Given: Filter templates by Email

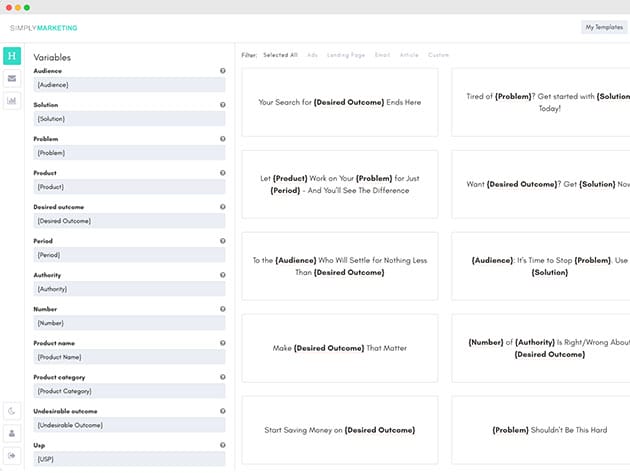Looking at the screenshot, I should 382,55.
